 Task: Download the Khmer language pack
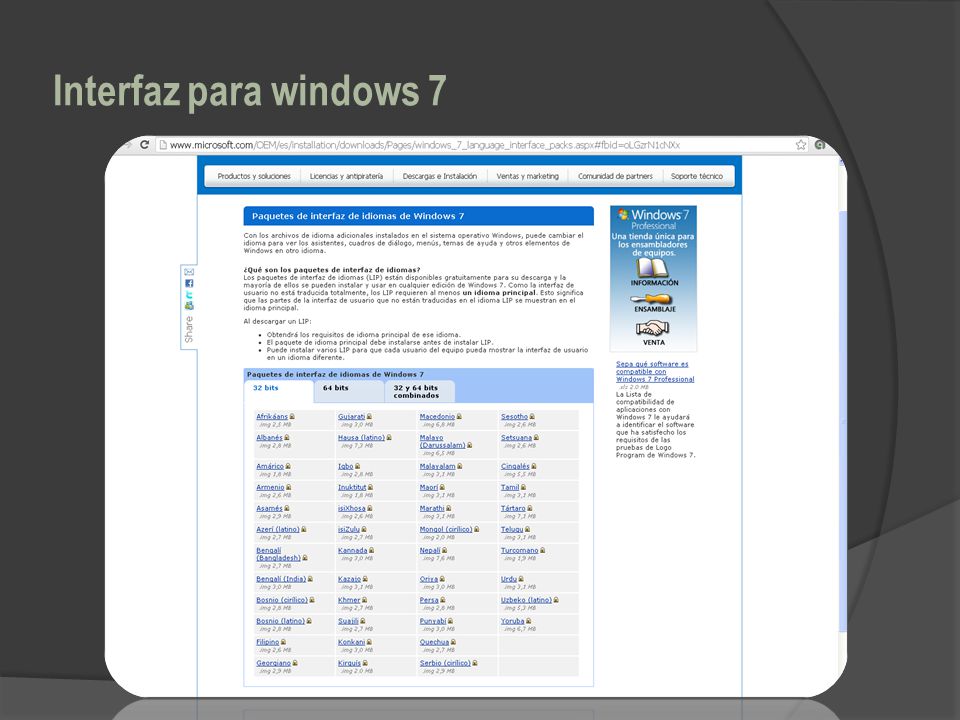[x=349, y=600]
